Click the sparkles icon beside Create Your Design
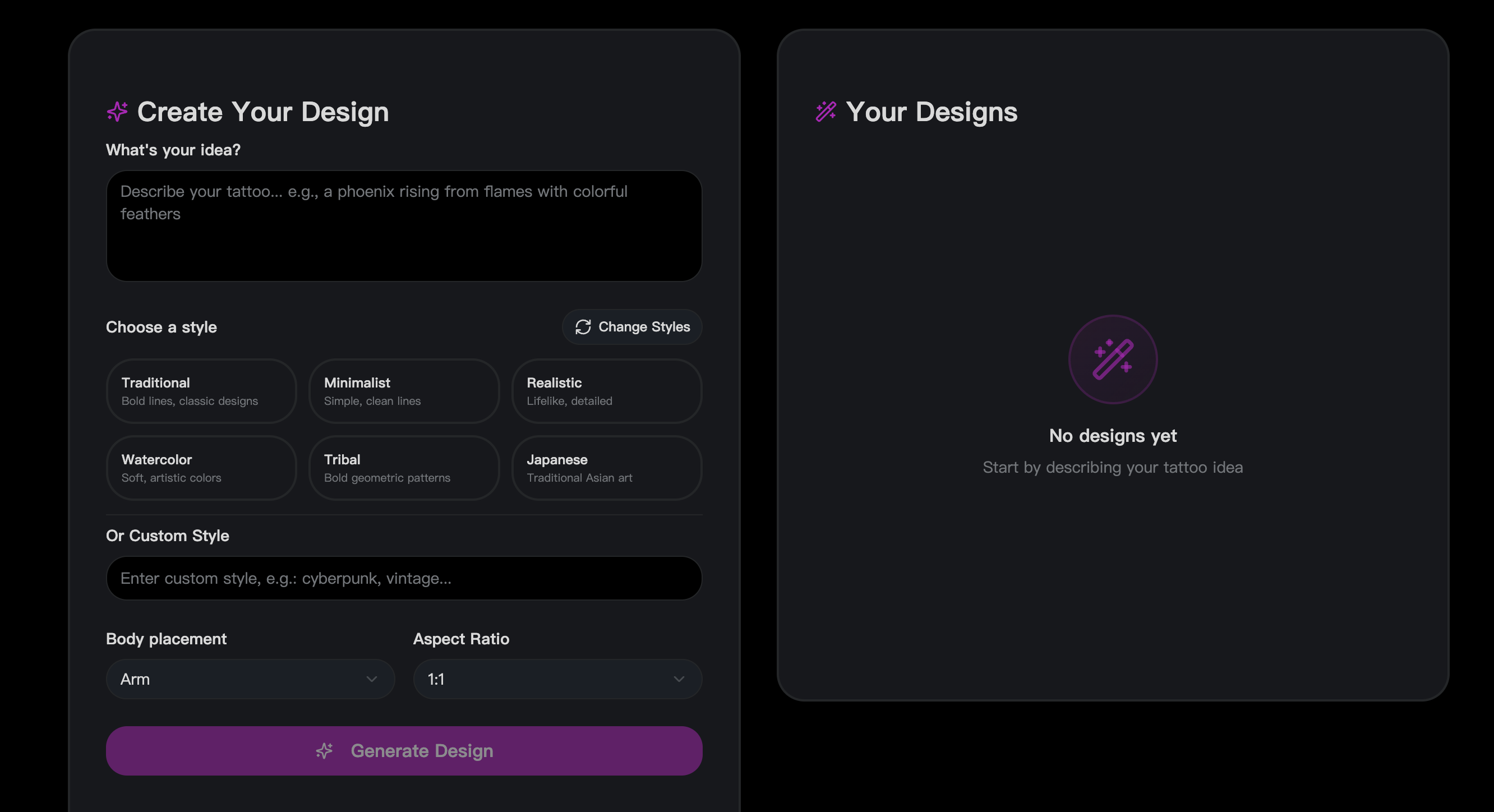This screenshot has width=1494, height=812. point(118,111)
